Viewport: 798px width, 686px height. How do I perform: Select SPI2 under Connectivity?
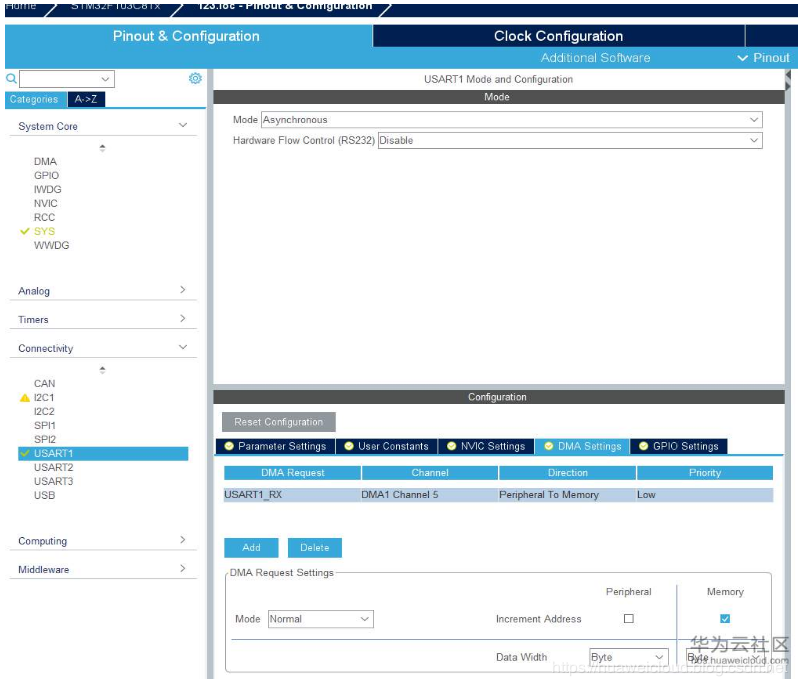(45, 439)
